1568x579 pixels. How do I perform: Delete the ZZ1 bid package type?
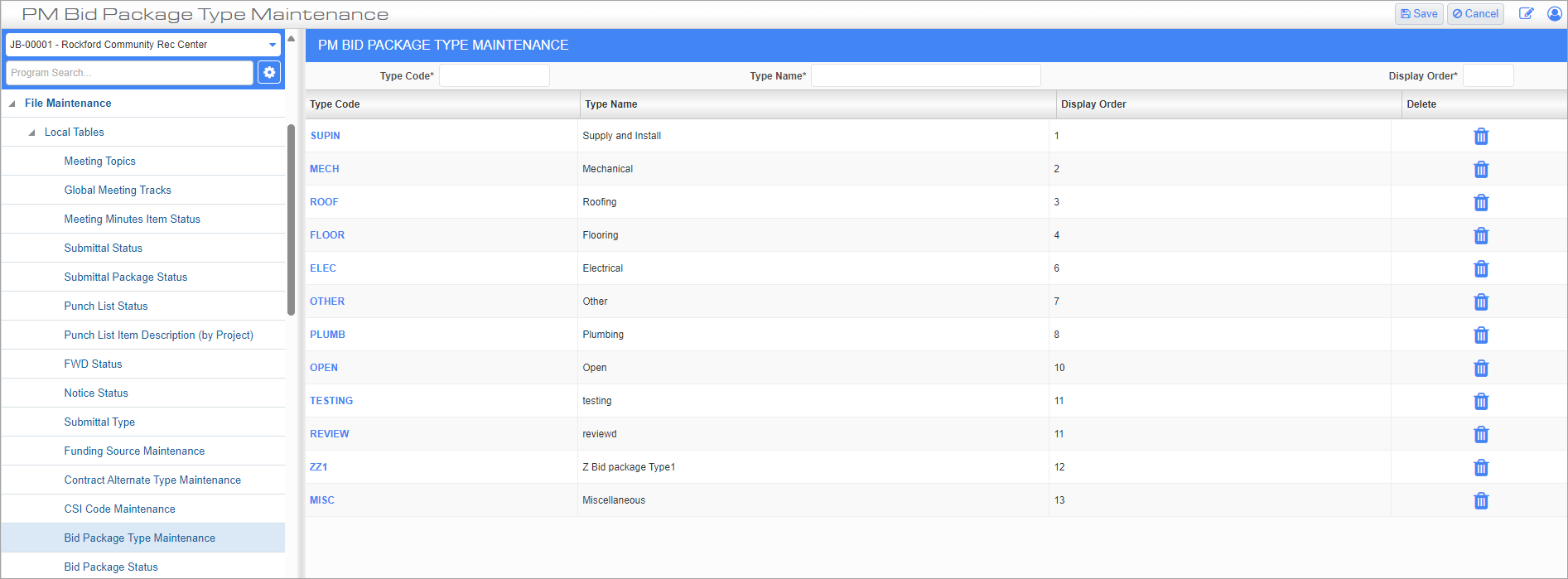pos(1481,468)
